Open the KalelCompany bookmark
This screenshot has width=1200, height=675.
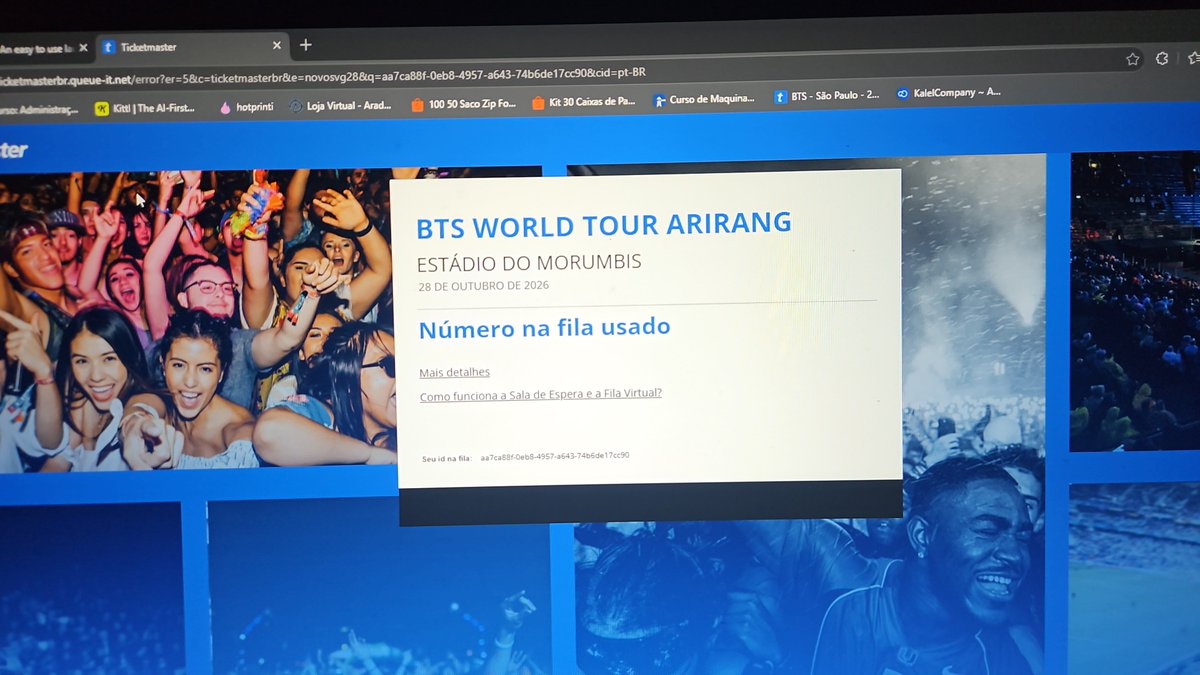[x=948, y=93]
